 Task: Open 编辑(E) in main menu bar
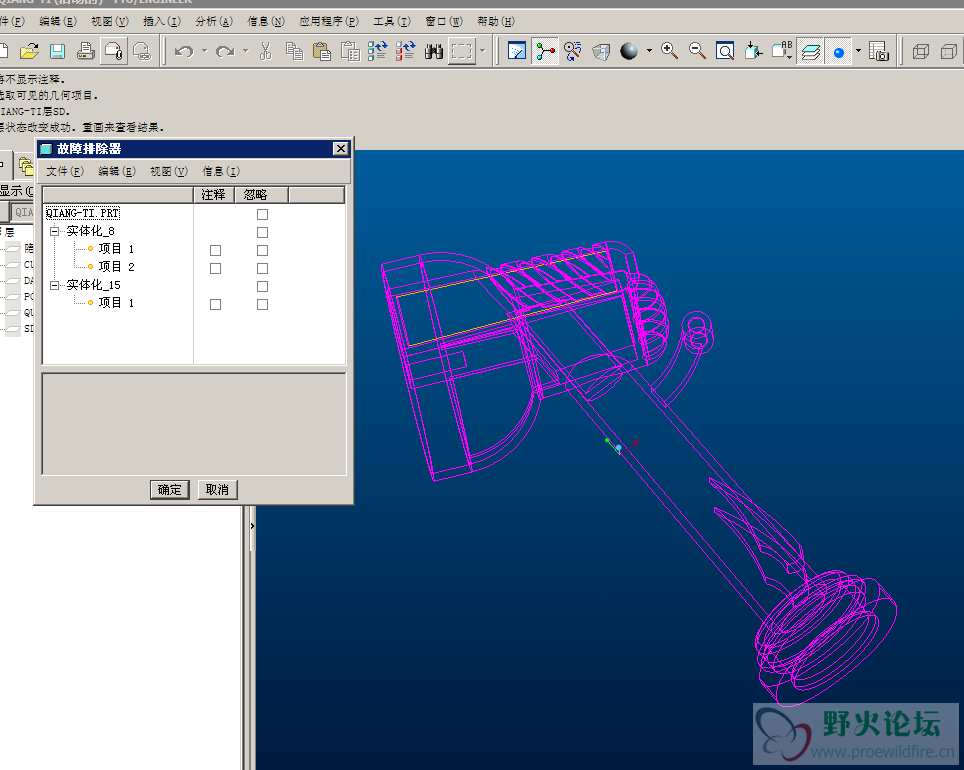pyautogui.click(x=58, y=22)
